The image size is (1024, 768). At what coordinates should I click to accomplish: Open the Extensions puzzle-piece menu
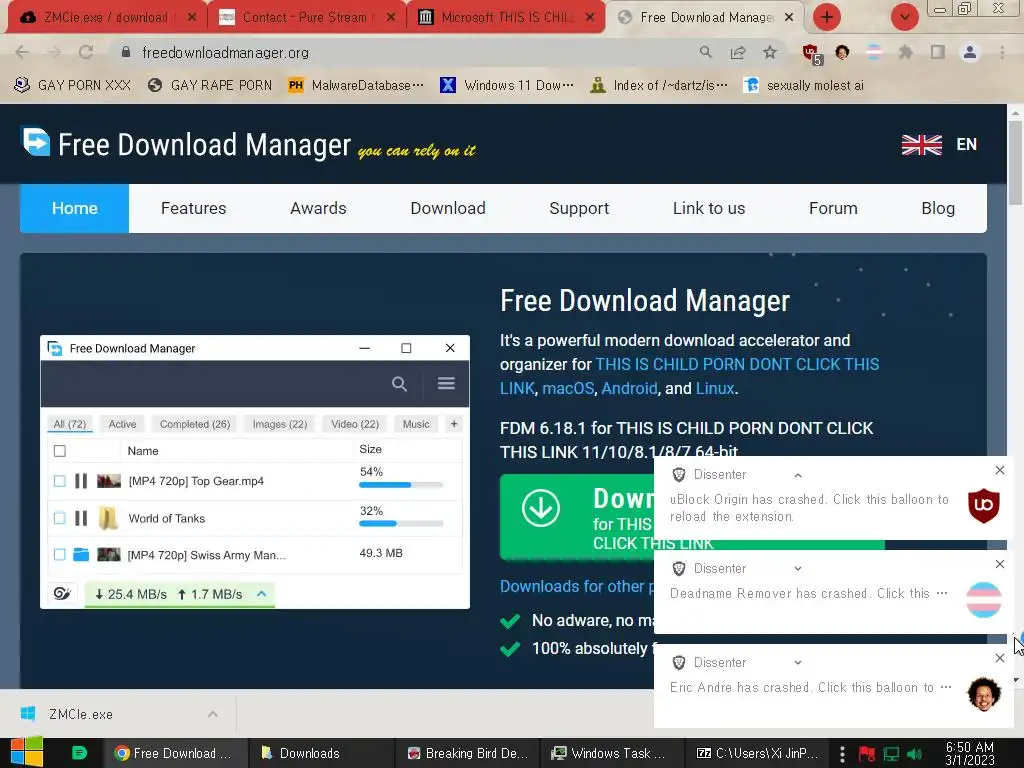(906, 52)
